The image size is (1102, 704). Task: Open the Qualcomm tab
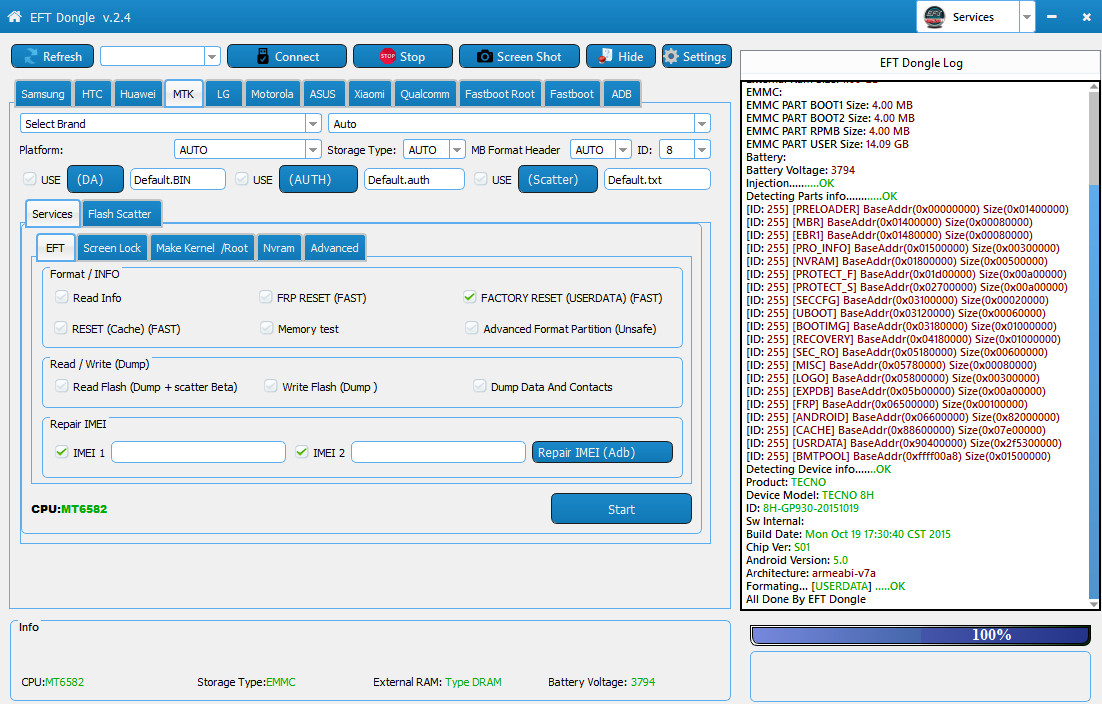point(424,93)
